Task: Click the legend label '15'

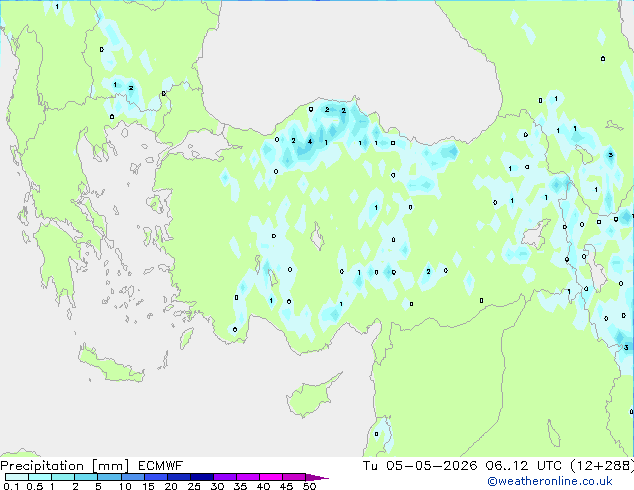Action: (148, 486)
